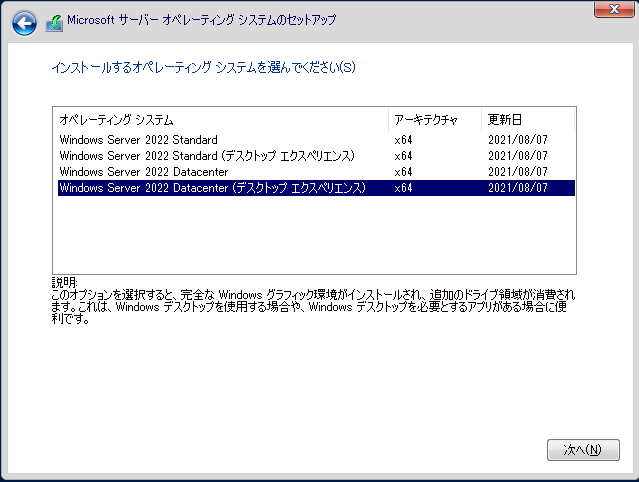Viewport: 639px width, 482px height.
Task: Select Windows Server 2022 Datacenter core row
Action: point(316,172)
